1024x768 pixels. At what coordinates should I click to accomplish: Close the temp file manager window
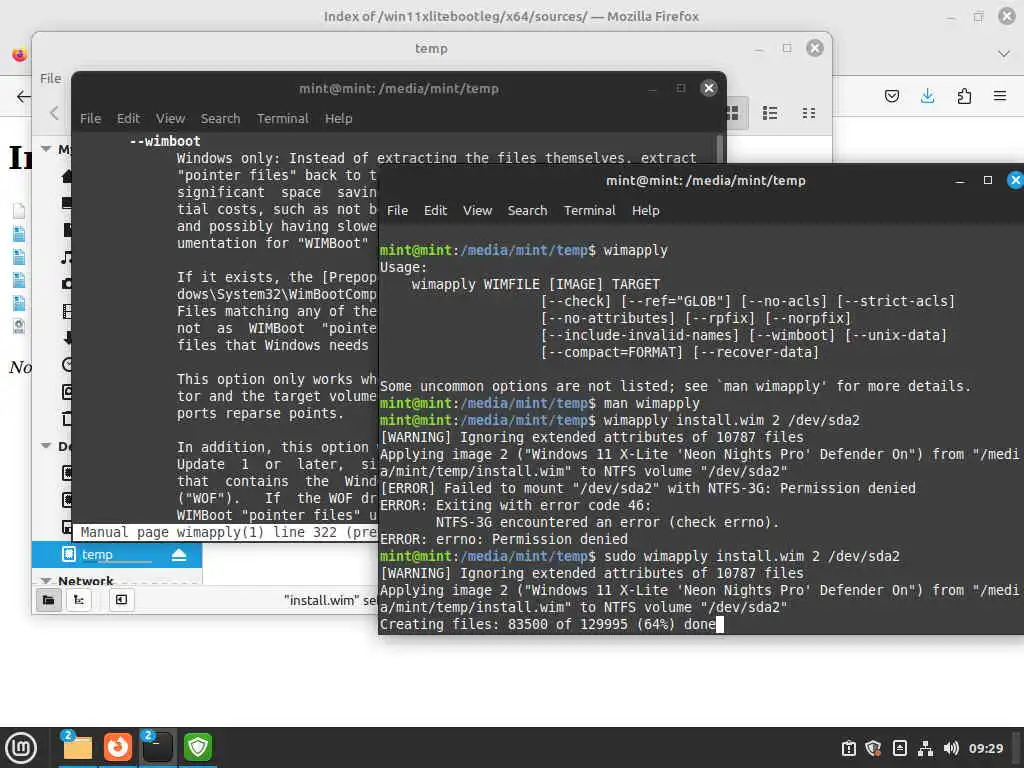814,48
